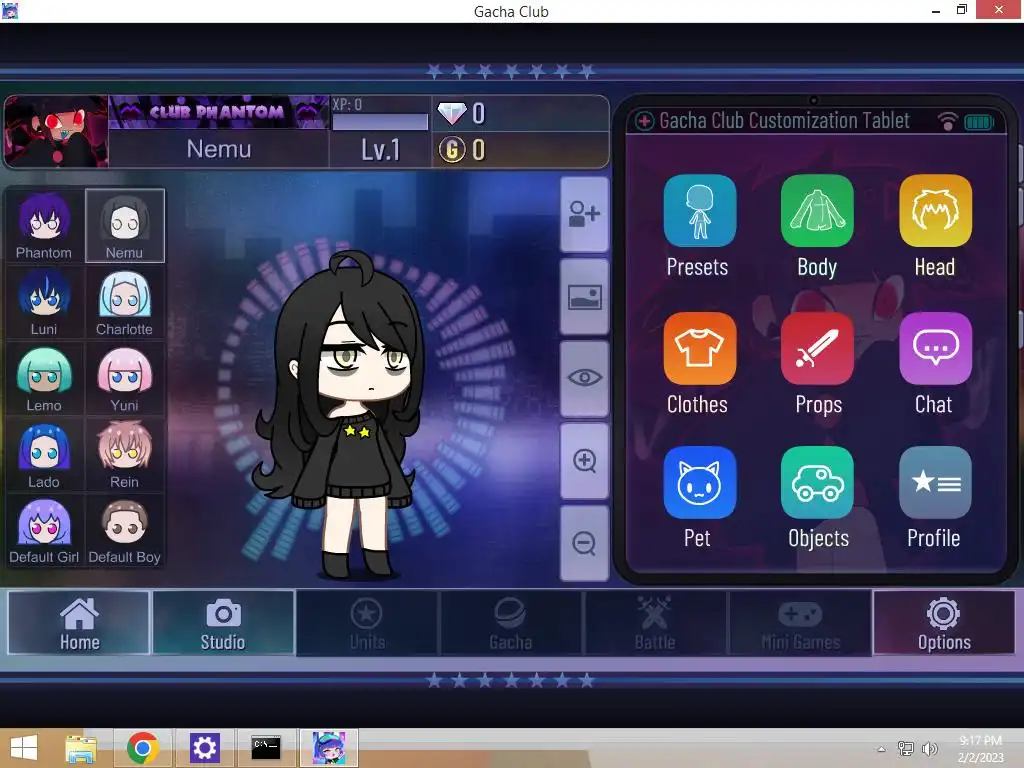Click the gold coin counter
This screenshot has height=768, width=1024.
[x=520, y=150]
